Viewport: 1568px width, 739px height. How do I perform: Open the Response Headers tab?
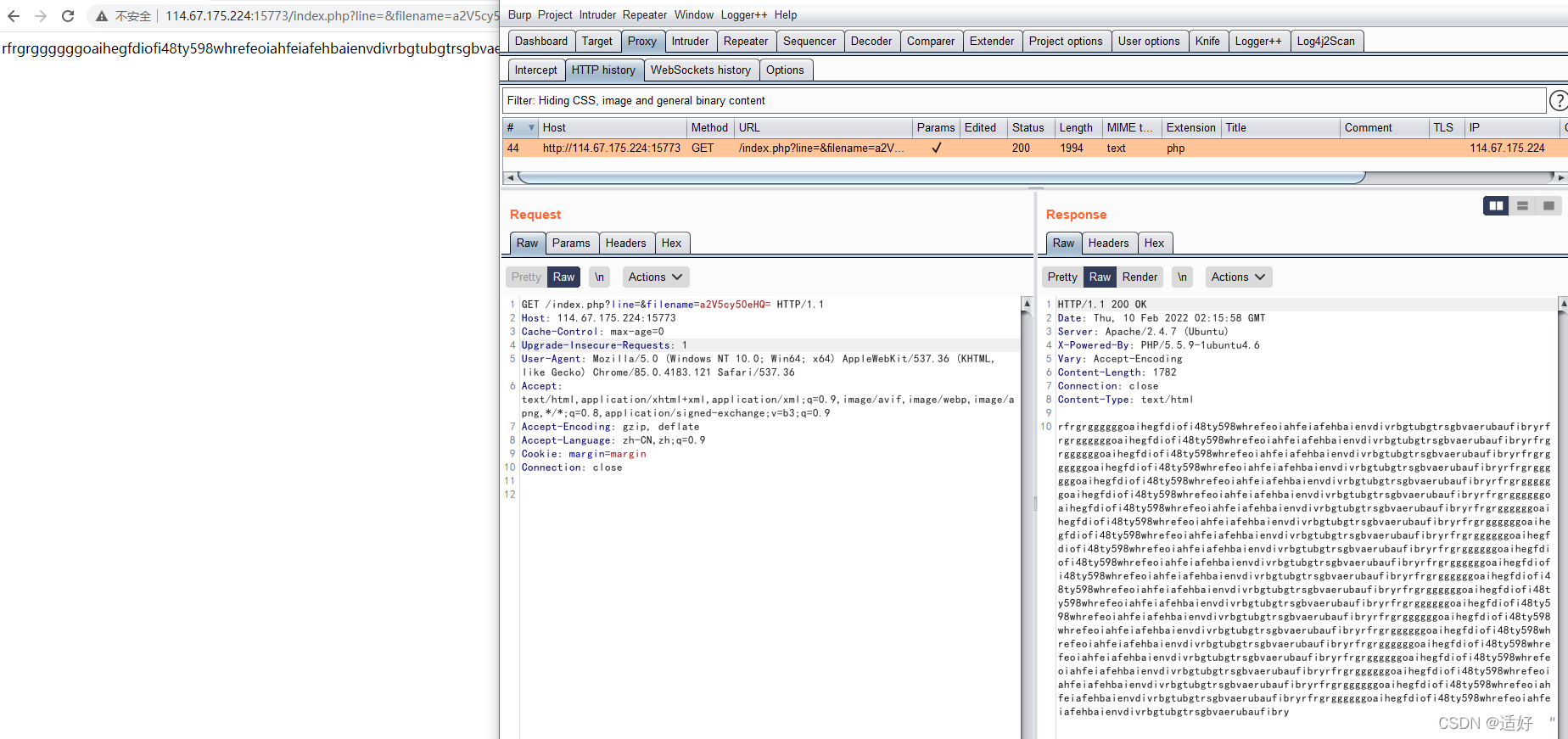coord(1109,243)
